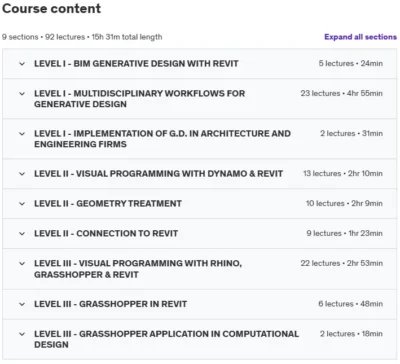Open Multidisciplinary Workflows for Generative Design title
Image resolution: width=400 pixels, height=364 pixels.
click(139, 99)
